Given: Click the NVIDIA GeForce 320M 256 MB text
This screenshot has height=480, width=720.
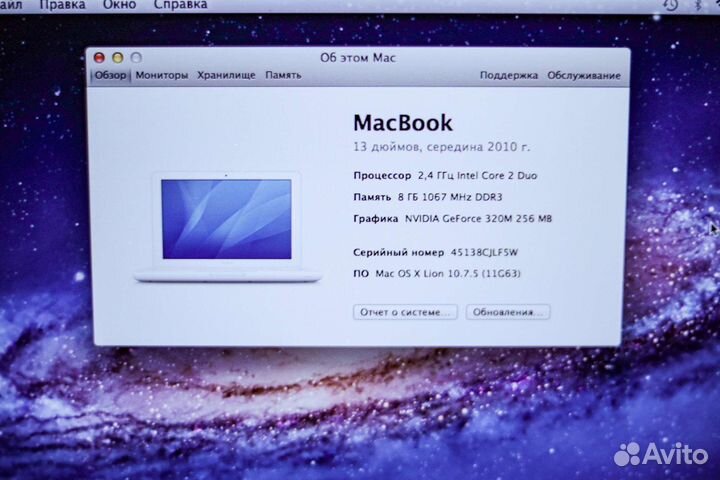Looking at the screenshot, I should [x=478, y=219].
